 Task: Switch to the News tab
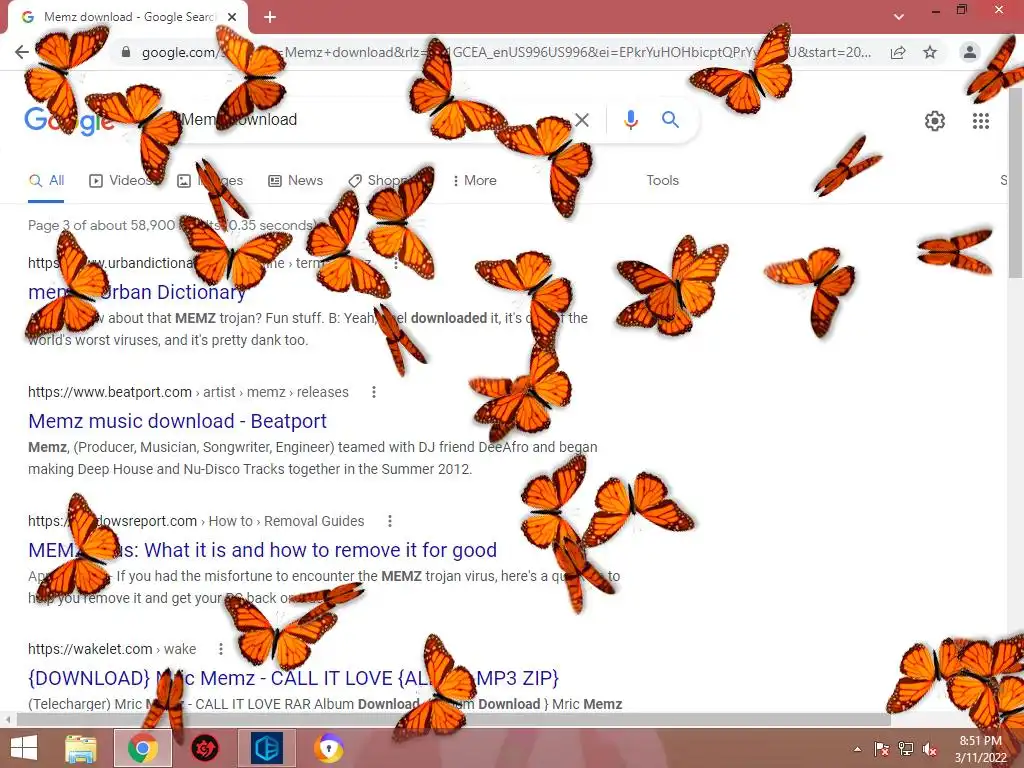[x=296, y=180]
